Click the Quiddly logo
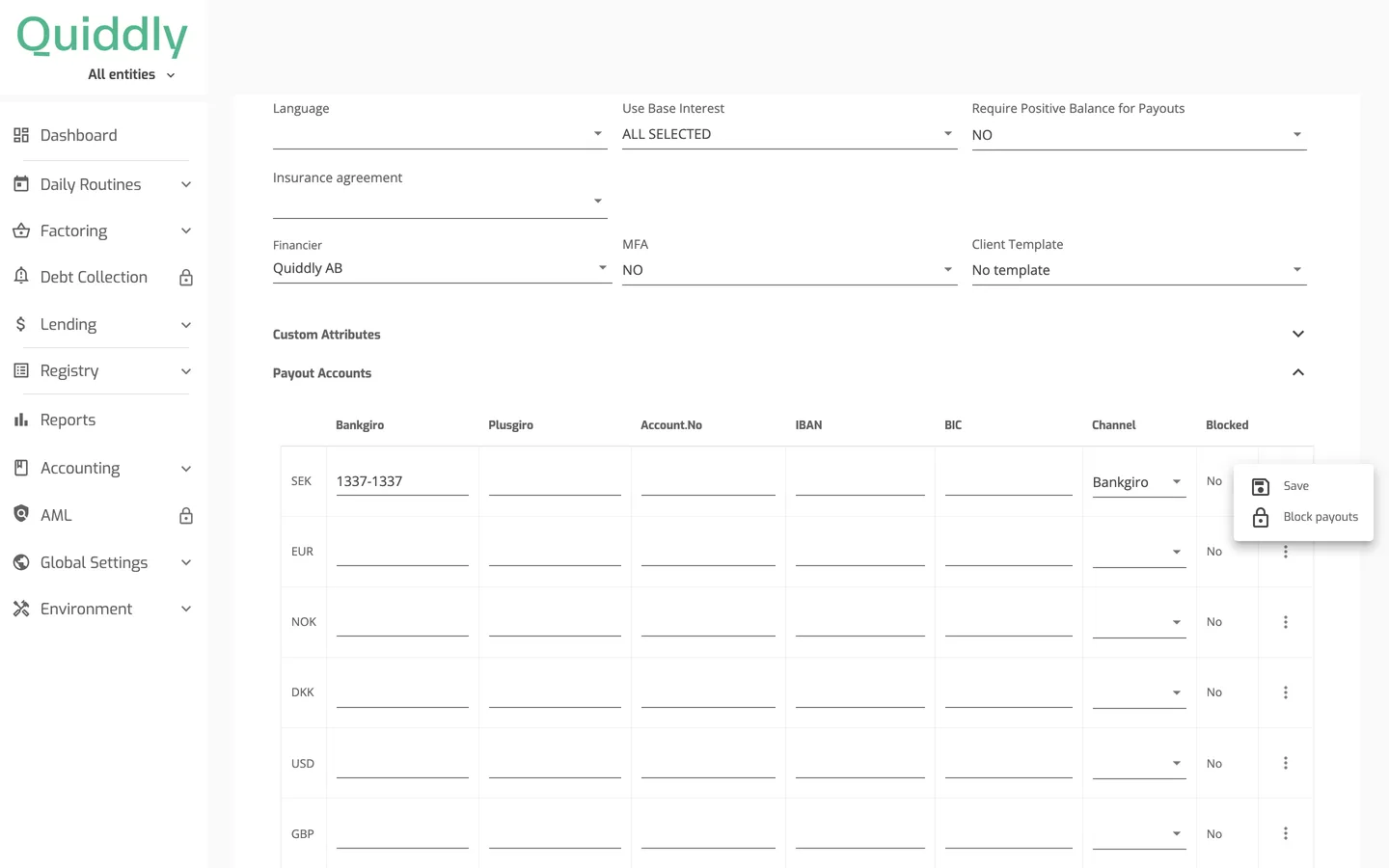Image resolution: width=1389 pixels, height=868 pixels. pos(102,36)
